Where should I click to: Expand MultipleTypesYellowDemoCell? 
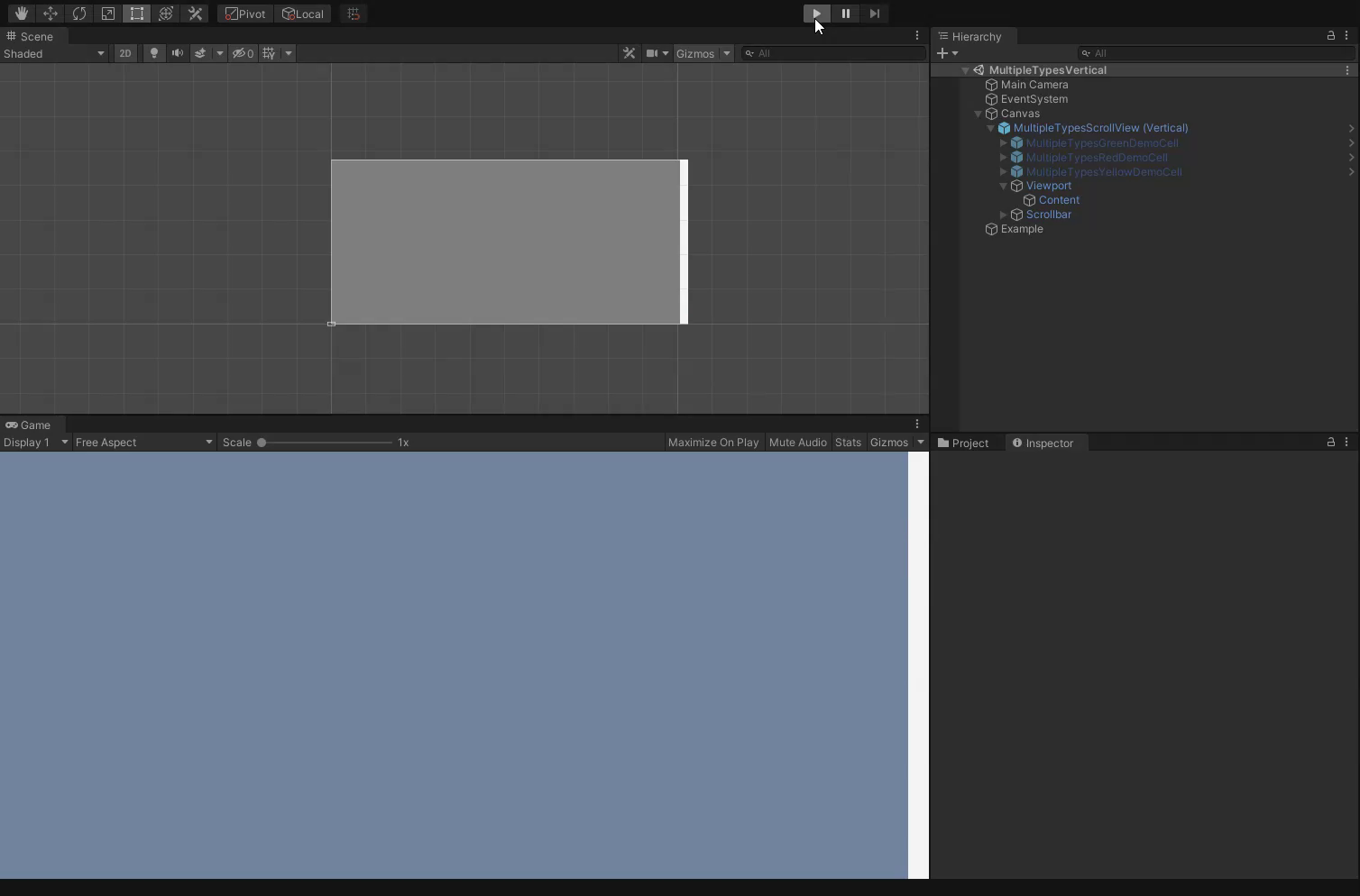[1003, 172]
